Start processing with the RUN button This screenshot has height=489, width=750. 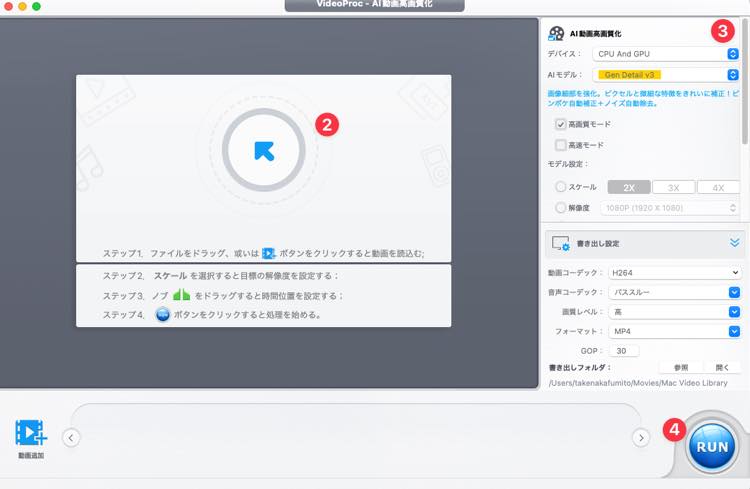pyautogui.click(x=712, y=447)
